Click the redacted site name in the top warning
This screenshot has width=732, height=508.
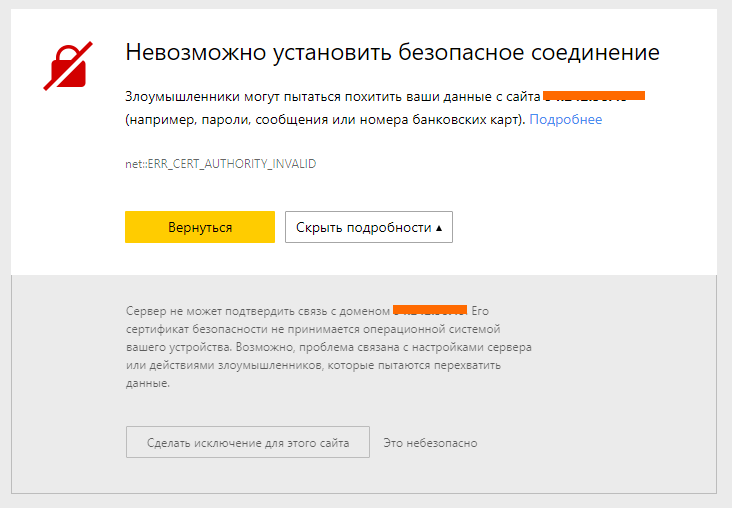coord(594,97)
